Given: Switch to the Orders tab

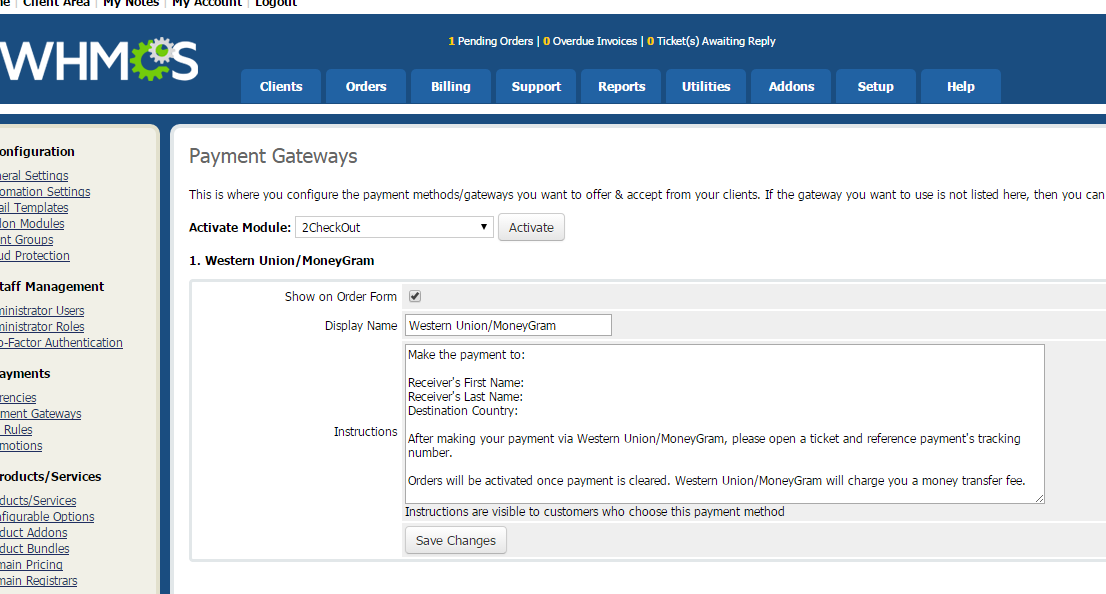Looking at the screenshot, I should (366, 86).
